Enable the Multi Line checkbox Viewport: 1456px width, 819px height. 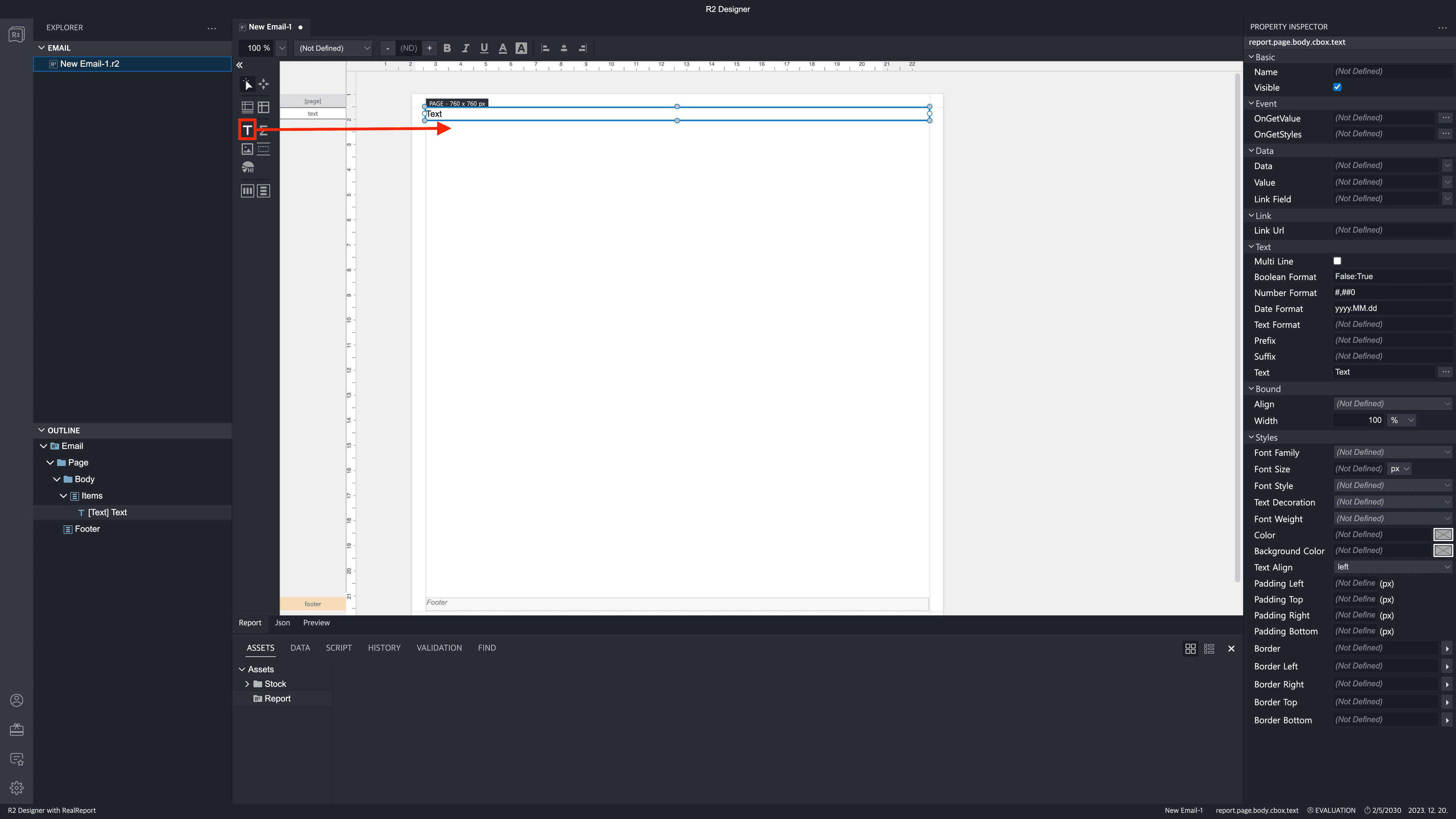(1337, 260)
